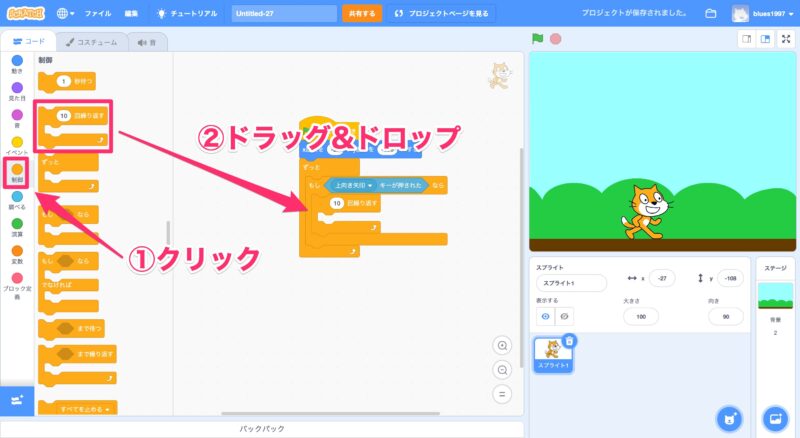
Task: Click the 共有する share button
Action: pos(361,14)
